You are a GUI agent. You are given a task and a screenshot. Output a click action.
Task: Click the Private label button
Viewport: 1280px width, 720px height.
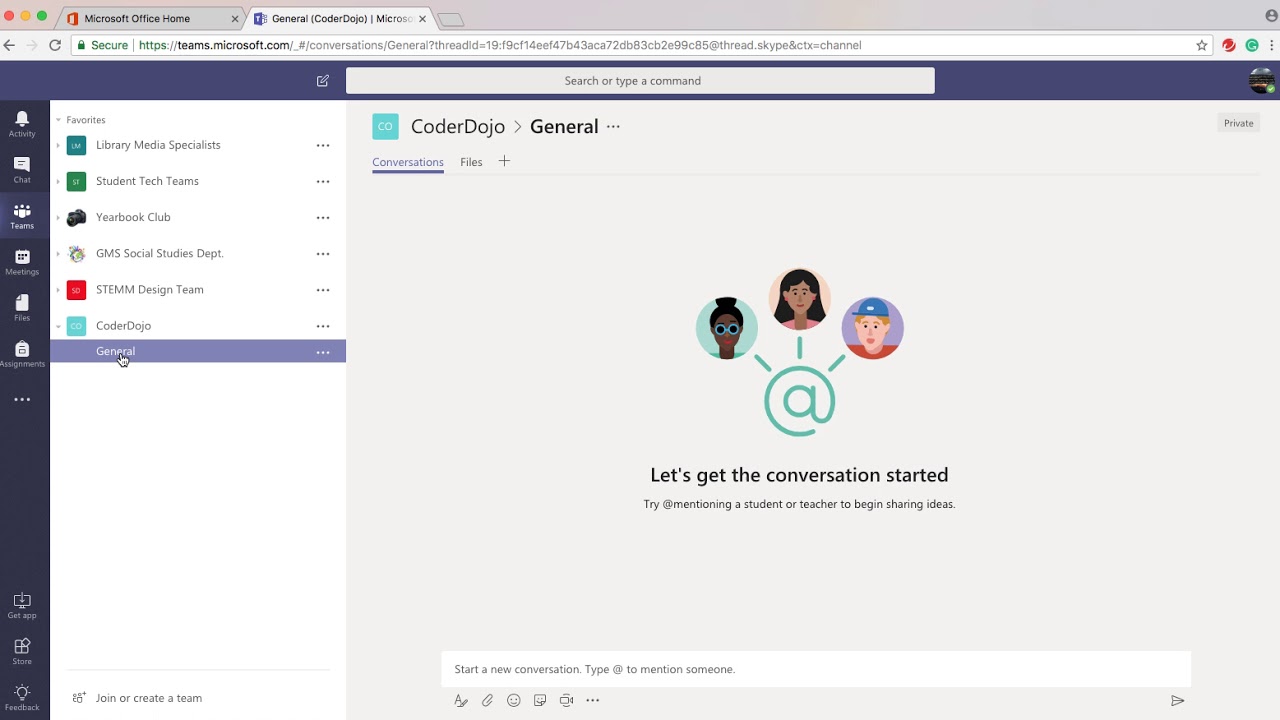[x=1238, y=123]
